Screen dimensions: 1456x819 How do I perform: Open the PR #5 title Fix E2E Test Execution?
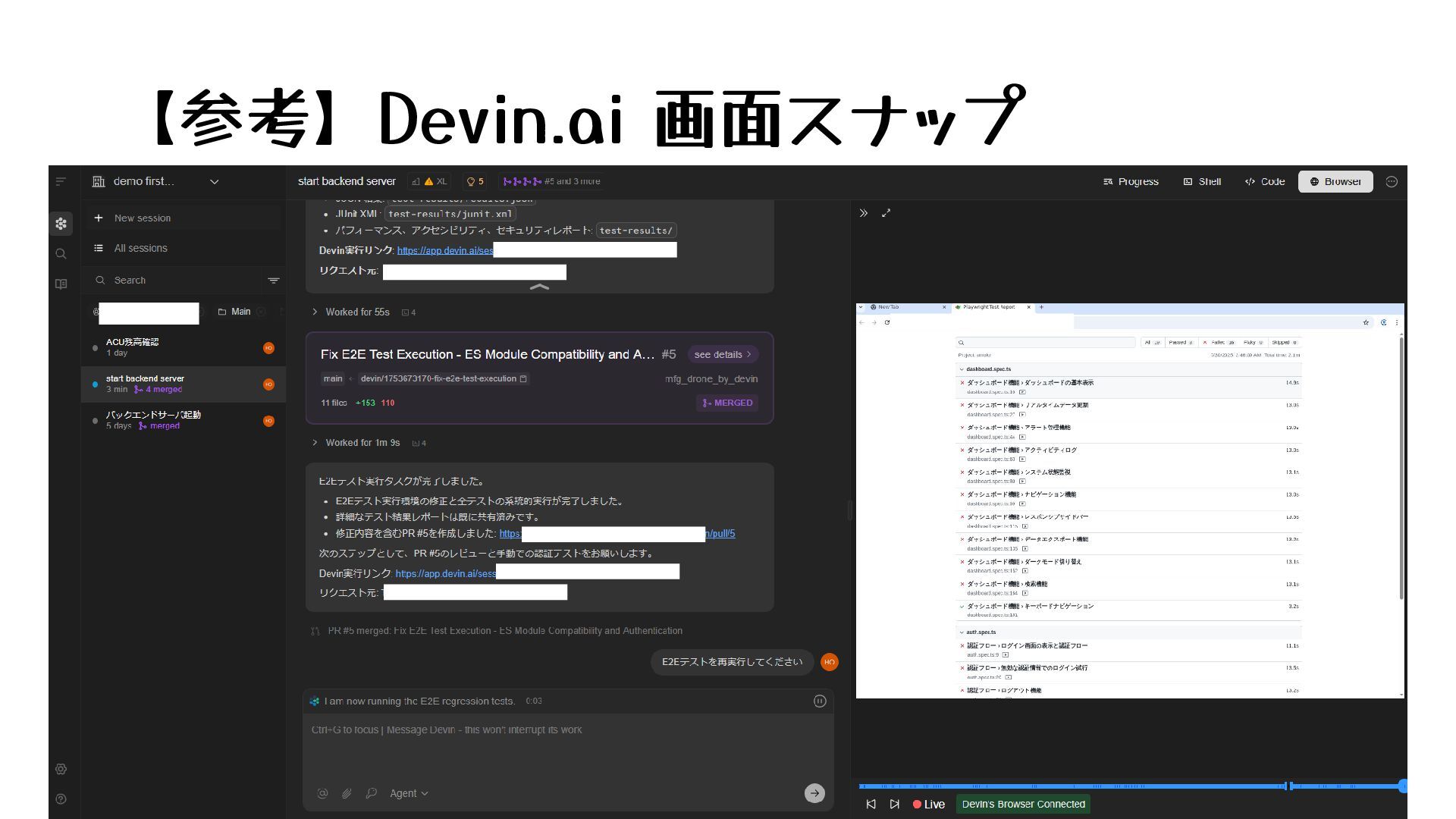pos(488,354)
